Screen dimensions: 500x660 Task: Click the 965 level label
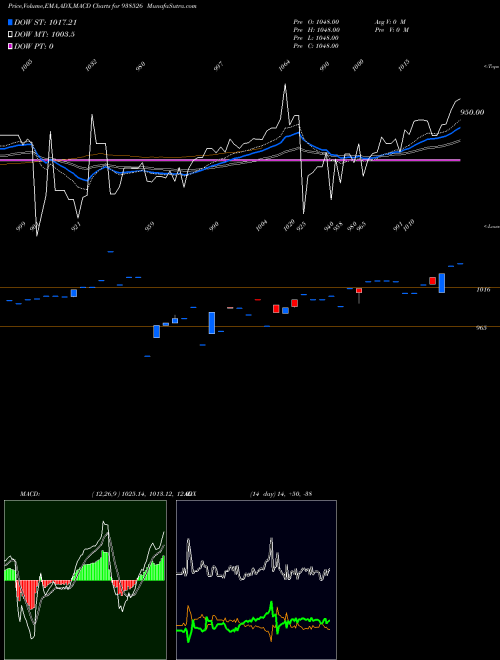coord(481,328)
